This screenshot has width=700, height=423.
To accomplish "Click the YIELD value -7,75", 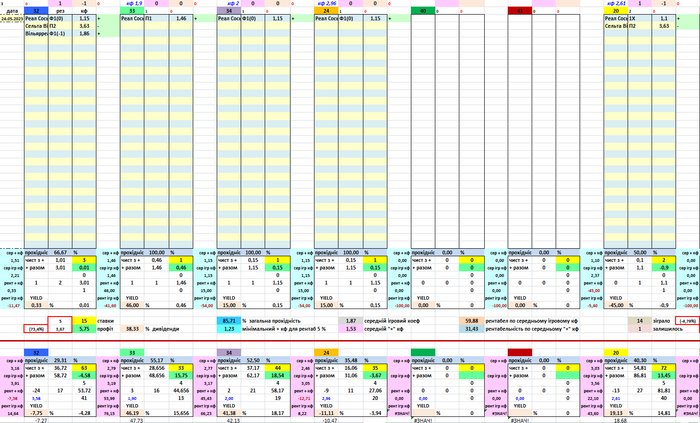I will tap(36, 413).
